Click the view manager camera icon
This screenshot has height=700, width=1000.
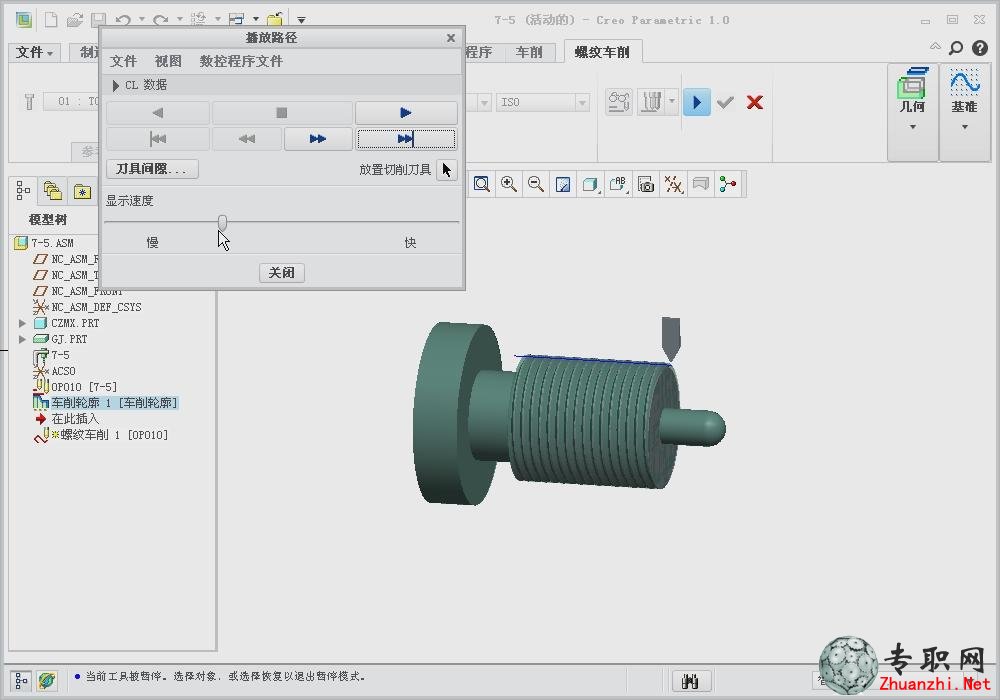coord(646,185)
